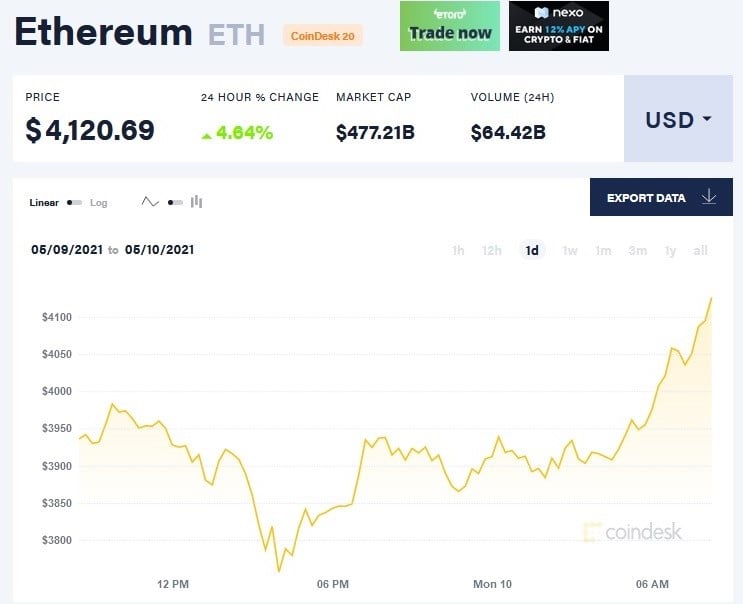This screenshot has width=743, height=604.
Task: Click the download arrow on Export Data
Action: [709, 197]
